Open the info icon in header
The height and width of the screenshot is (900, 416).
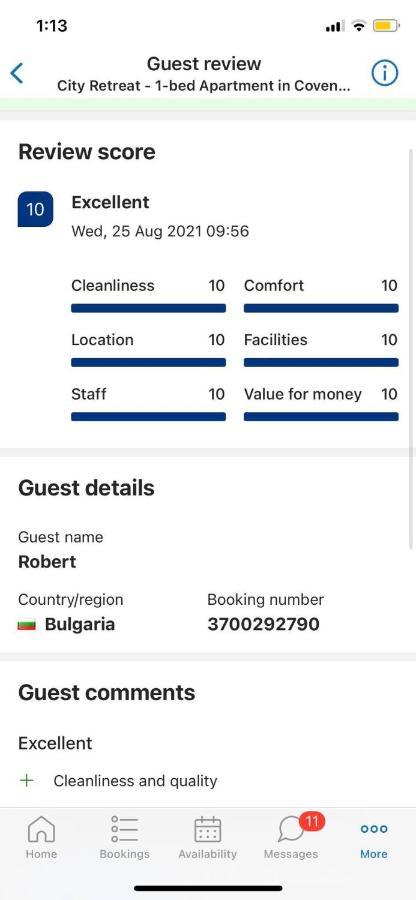[384, 73]
